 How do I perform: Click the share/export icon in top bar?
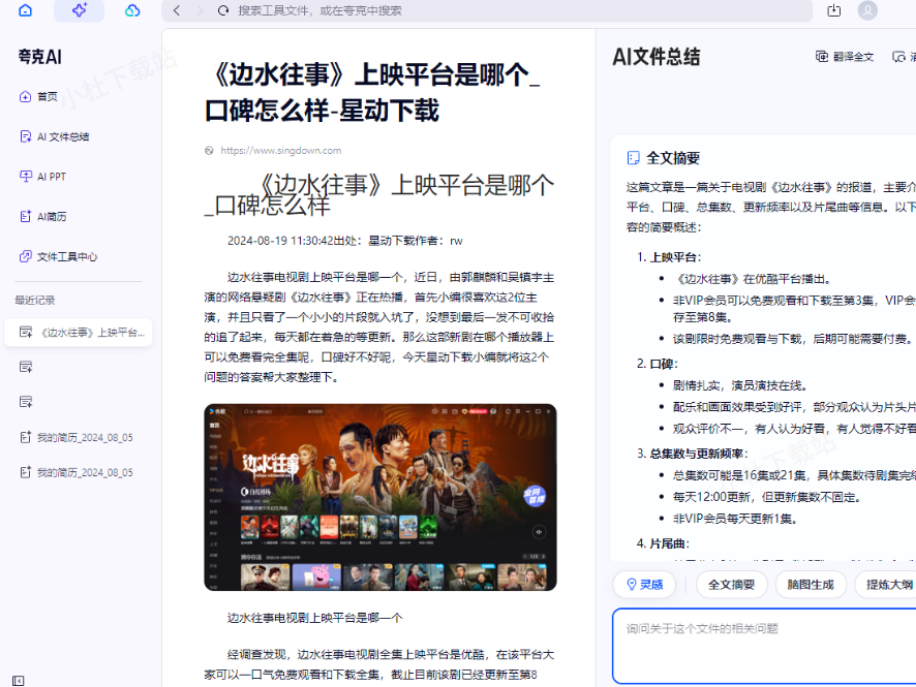coord(834,11)
